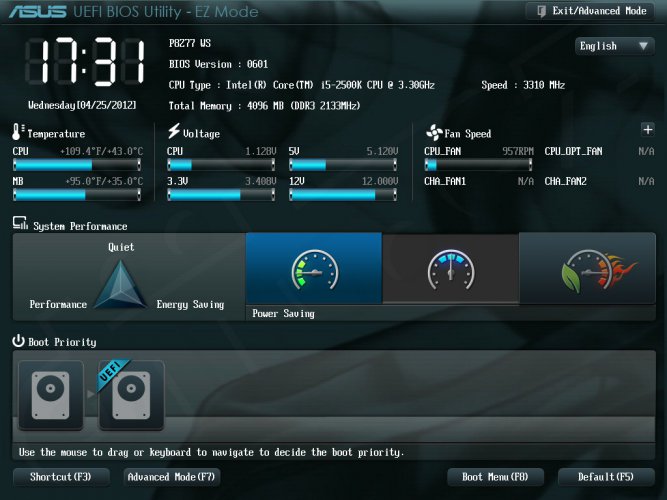Click the ASUS logo
This screenshot has height=500, width=667.
37,11
